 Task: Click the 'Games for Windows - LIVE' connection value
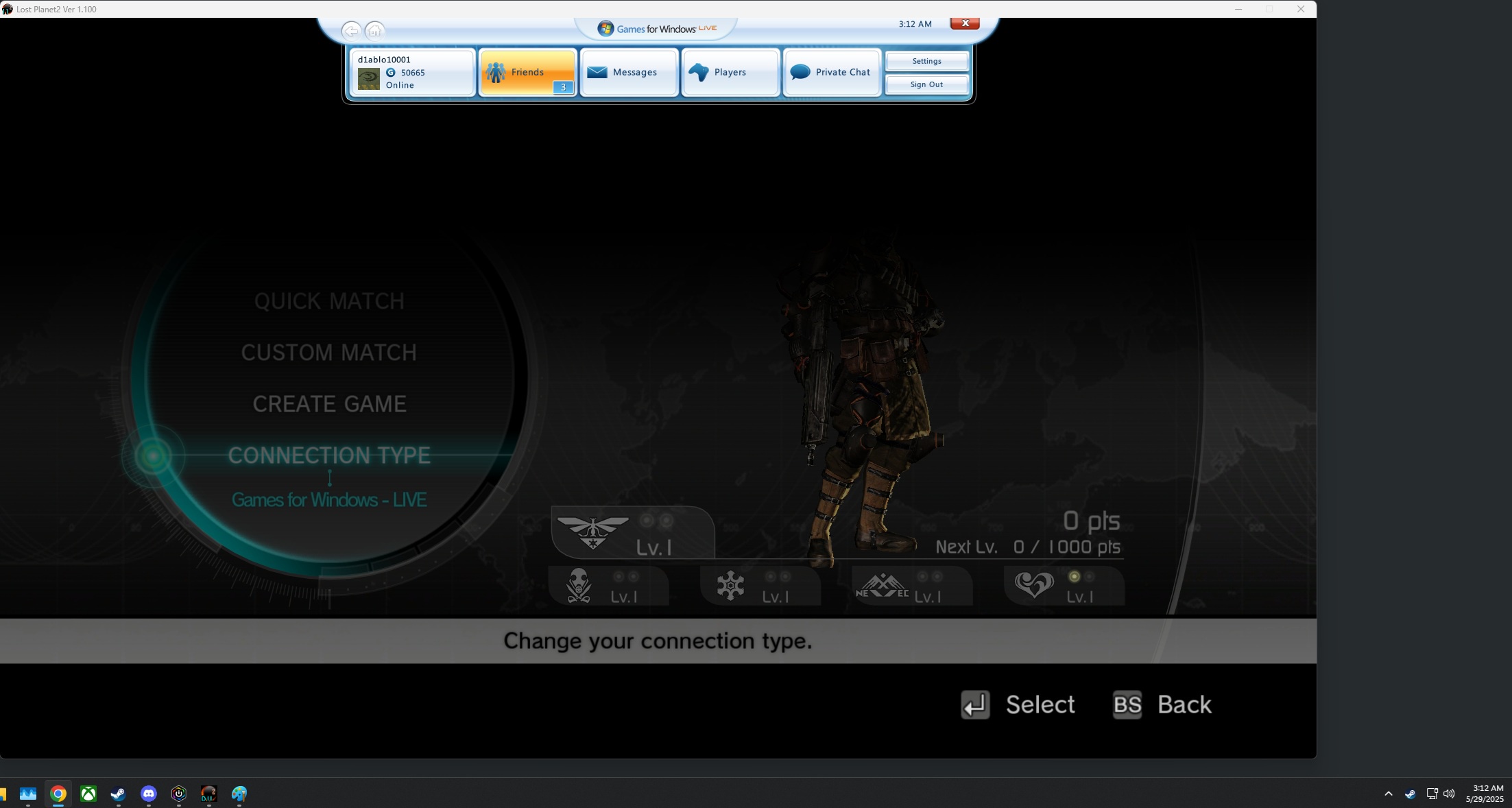point(329,500)
